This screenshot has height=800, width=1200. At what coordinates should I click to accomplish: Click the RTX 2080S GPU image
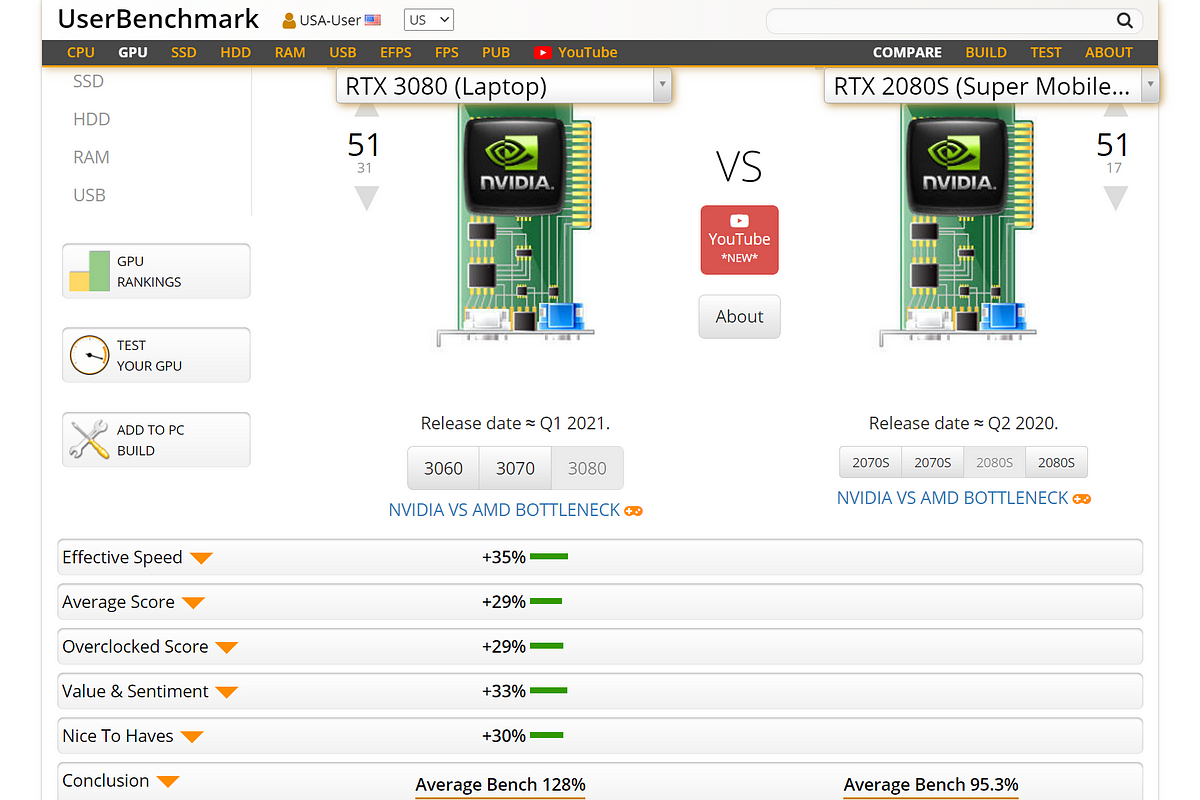957,225
